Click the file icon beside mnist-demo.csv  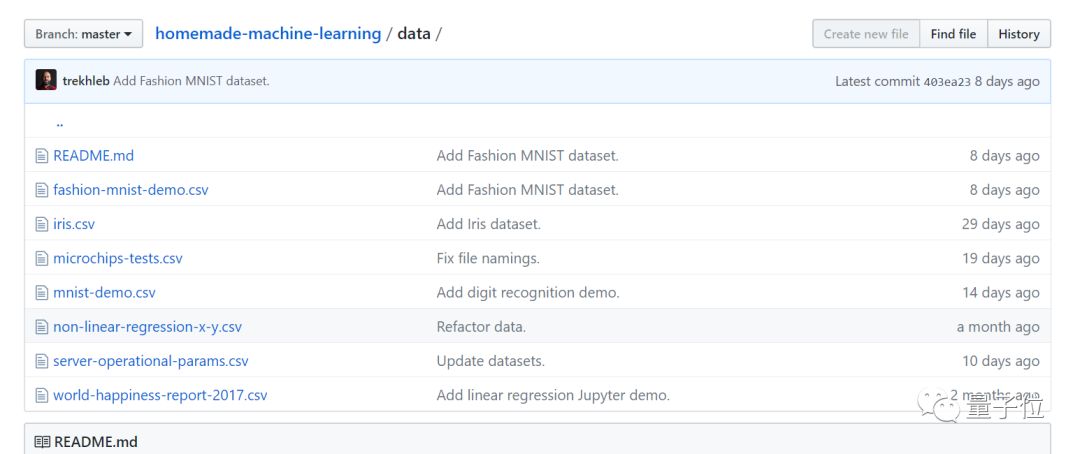[x=42, y=293]
